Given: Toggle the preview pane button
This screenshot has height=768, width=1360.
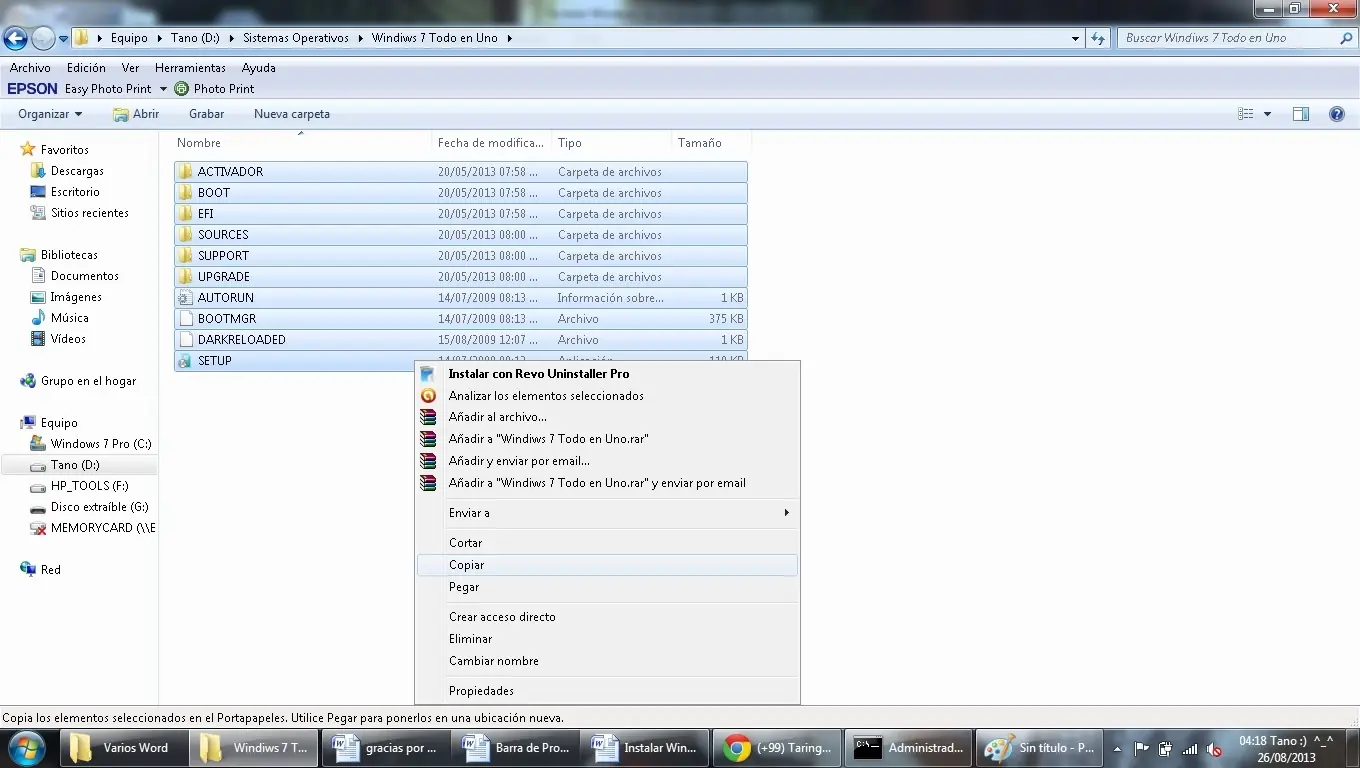Looking at the screenshot, I should 1300,114.
